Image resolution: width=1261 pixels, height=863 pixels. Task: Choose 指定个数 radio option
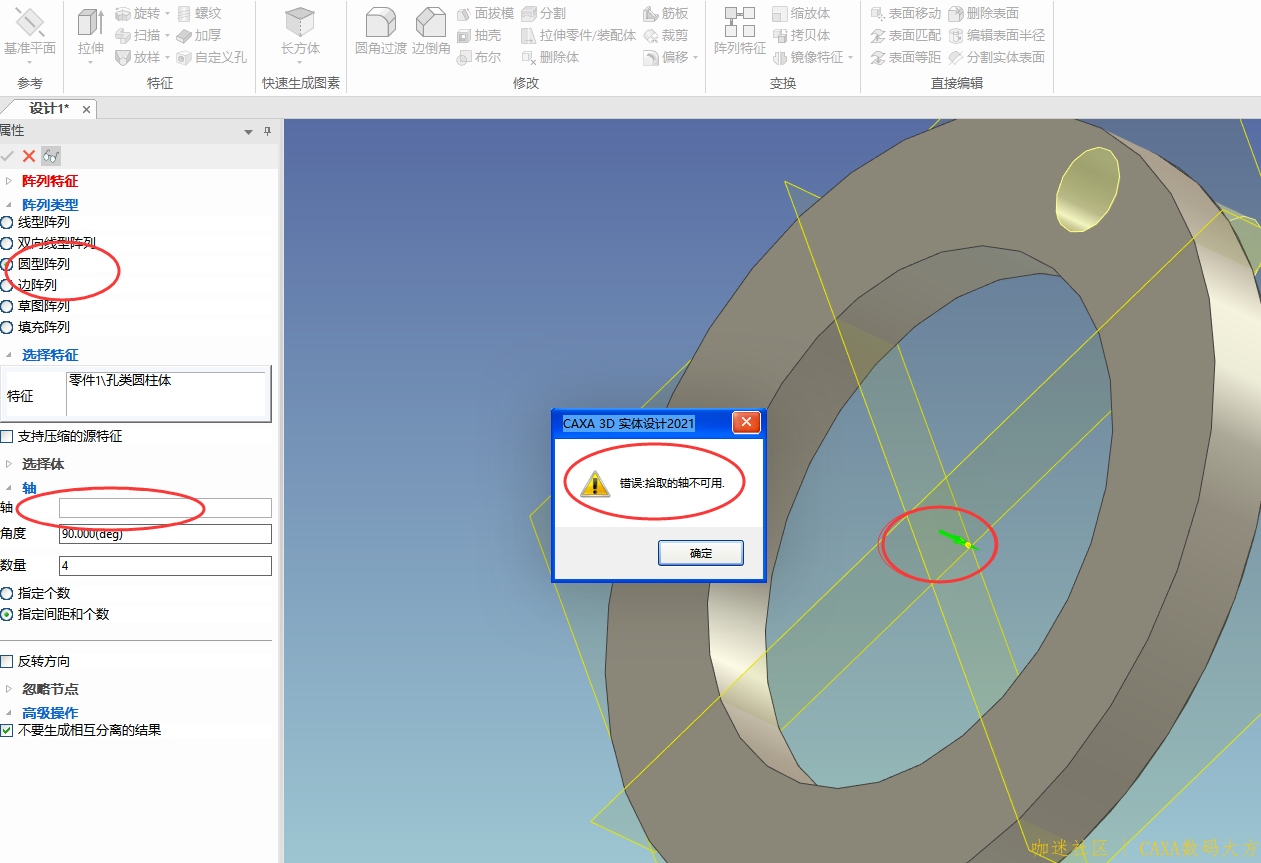[x=7, y=593]
